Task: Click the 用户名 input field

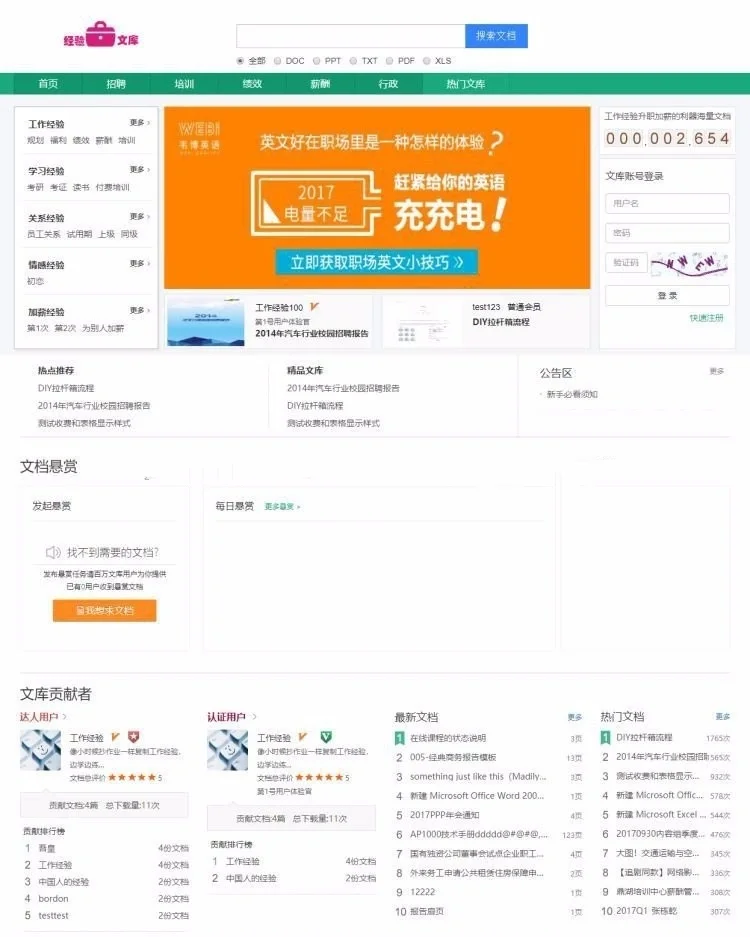Action: (667, 204)
